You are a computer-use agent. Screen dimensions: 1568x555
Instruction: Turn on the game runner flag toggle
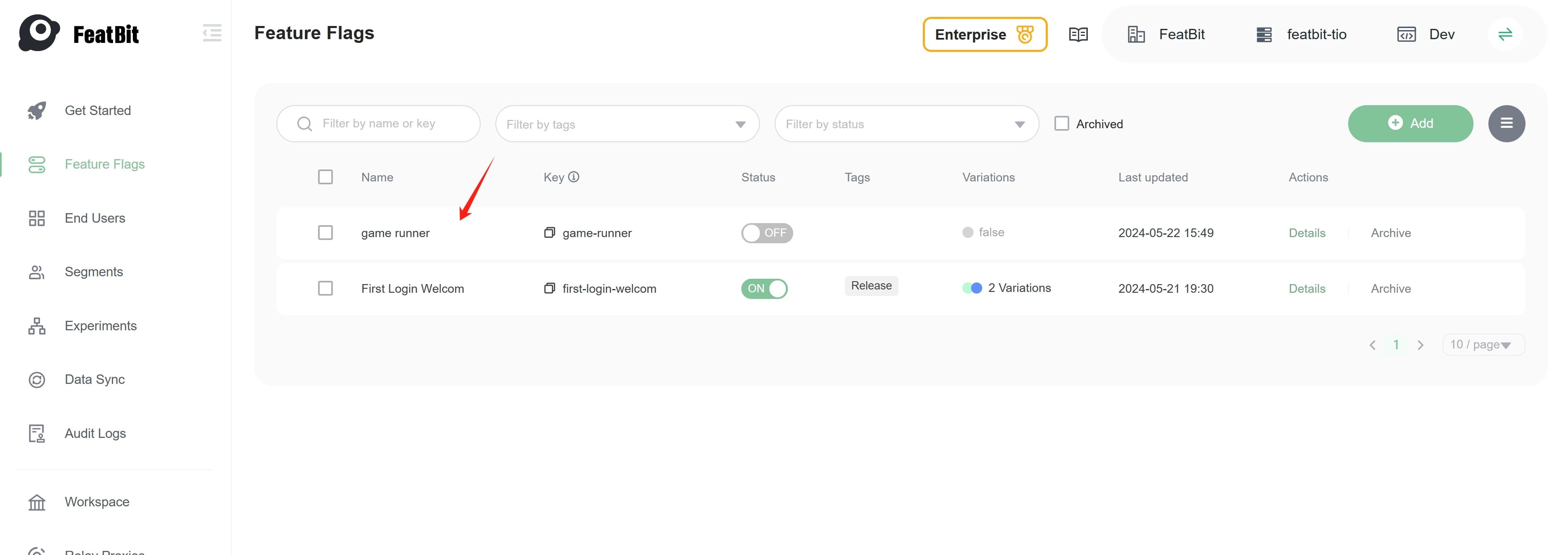coord(766,233)
